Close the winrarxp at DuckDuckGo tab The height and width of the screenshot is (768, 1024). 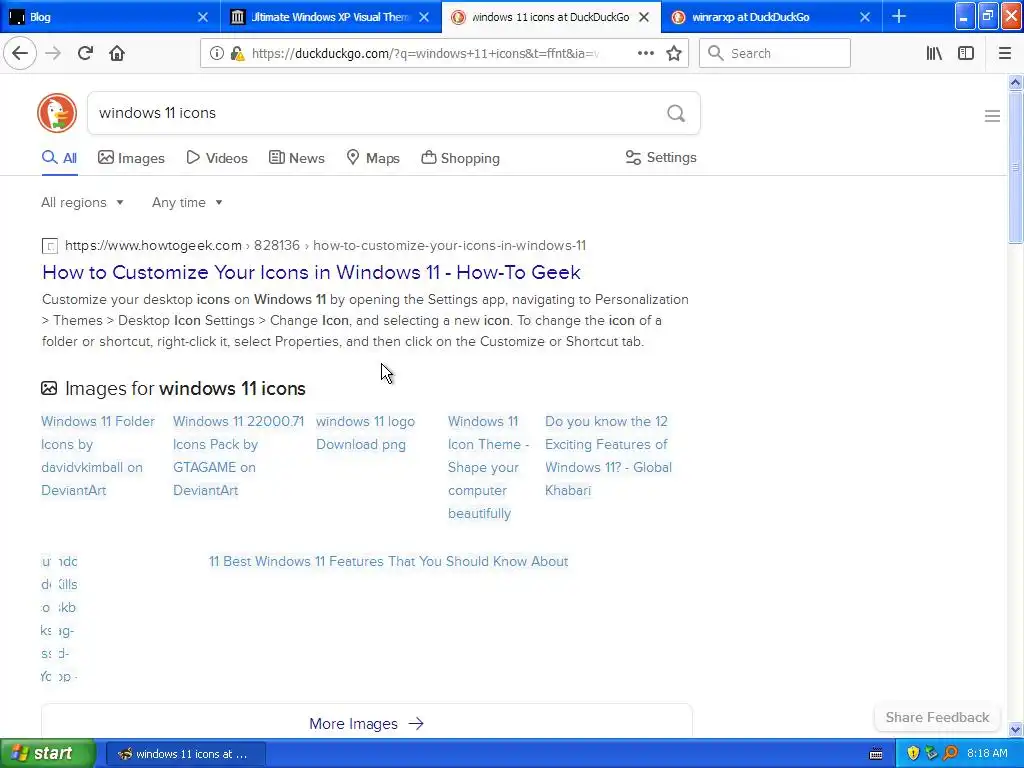(865, 17)
